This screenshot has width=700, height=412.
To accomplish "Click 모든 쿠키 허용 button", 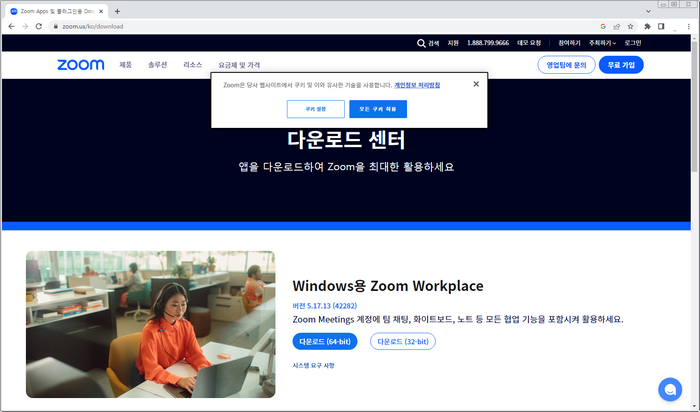I will point(378,109).
